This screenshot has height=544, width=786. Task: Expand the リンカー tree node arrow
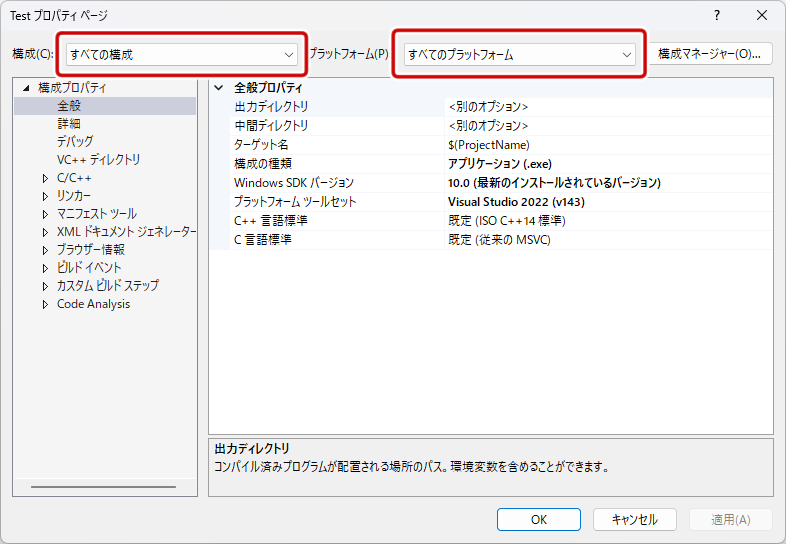point(45,196)
